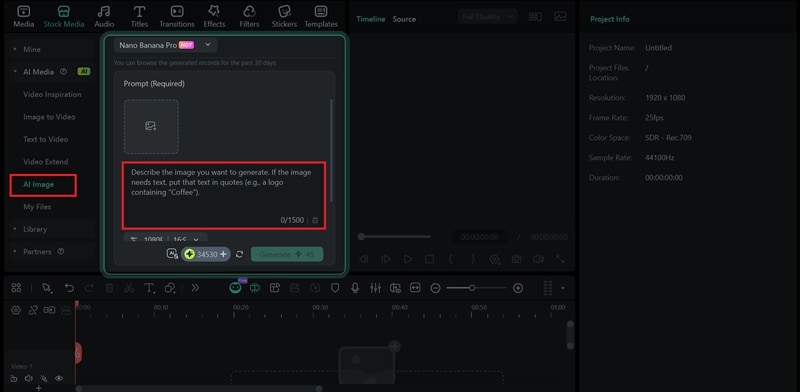Screen dimensions: 800x392
Task: Open the Filters tab
Action: (249, 17)
